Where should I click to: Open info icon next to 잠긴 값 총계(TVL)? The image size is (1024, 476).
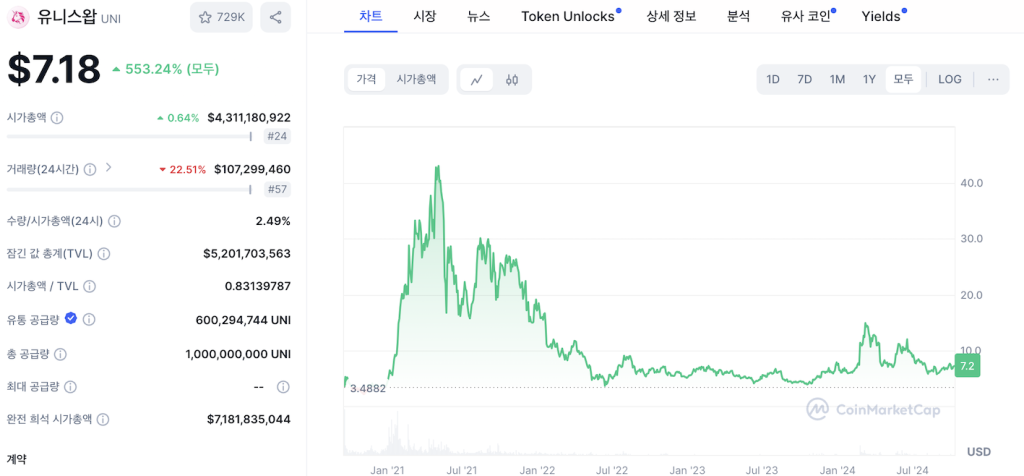tap(104, 254)
